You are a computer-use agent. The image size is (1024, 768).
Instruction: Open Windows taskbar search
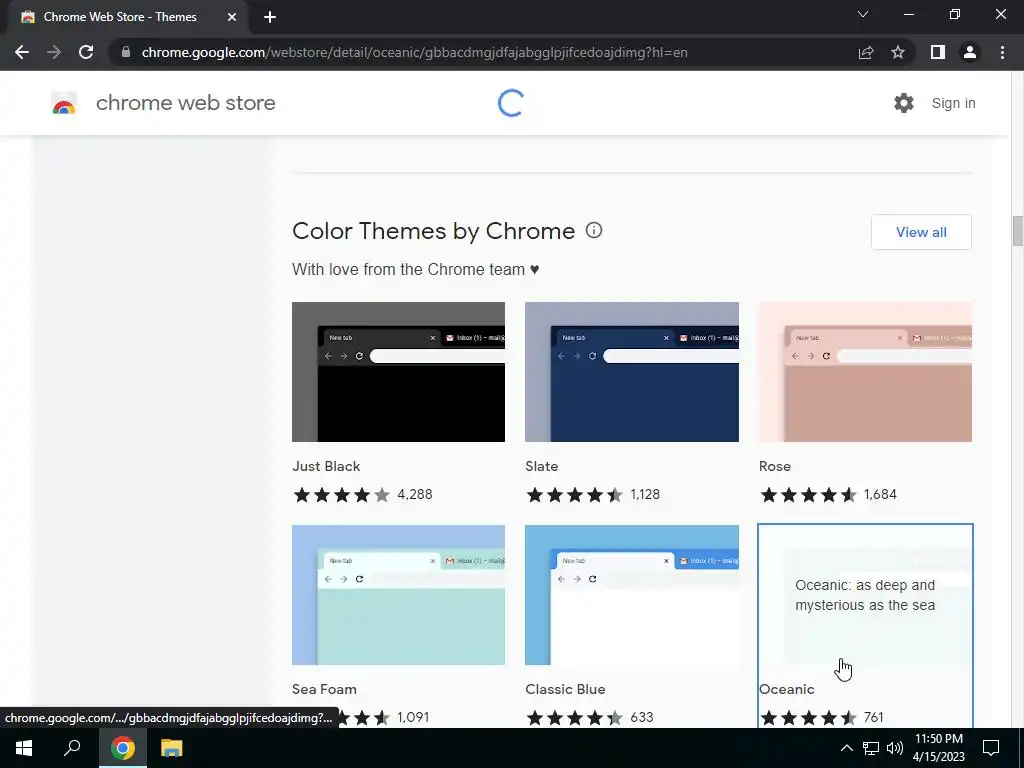[x=72, y=748]
